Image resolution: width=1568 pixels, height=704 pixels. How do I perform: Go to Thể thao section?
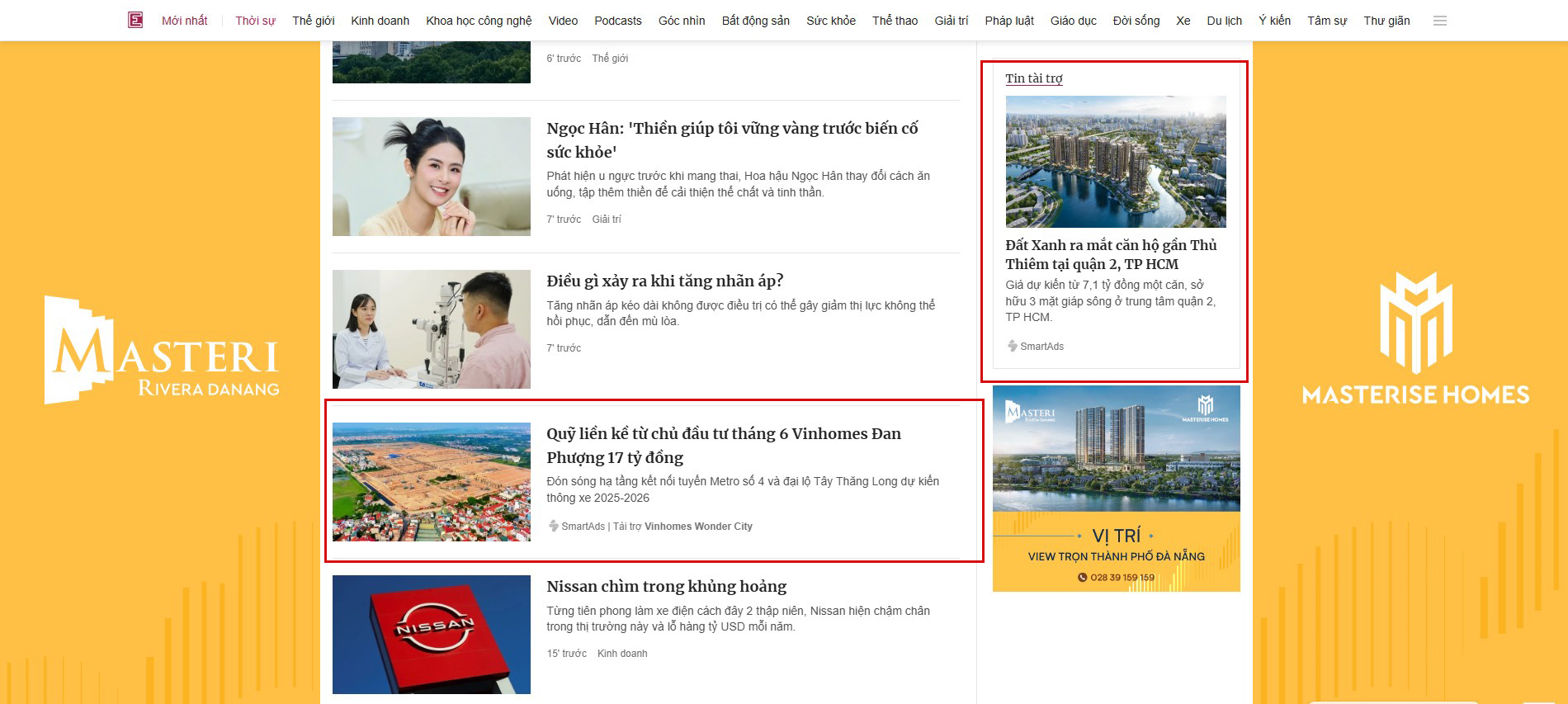click(x=895, y=21)
